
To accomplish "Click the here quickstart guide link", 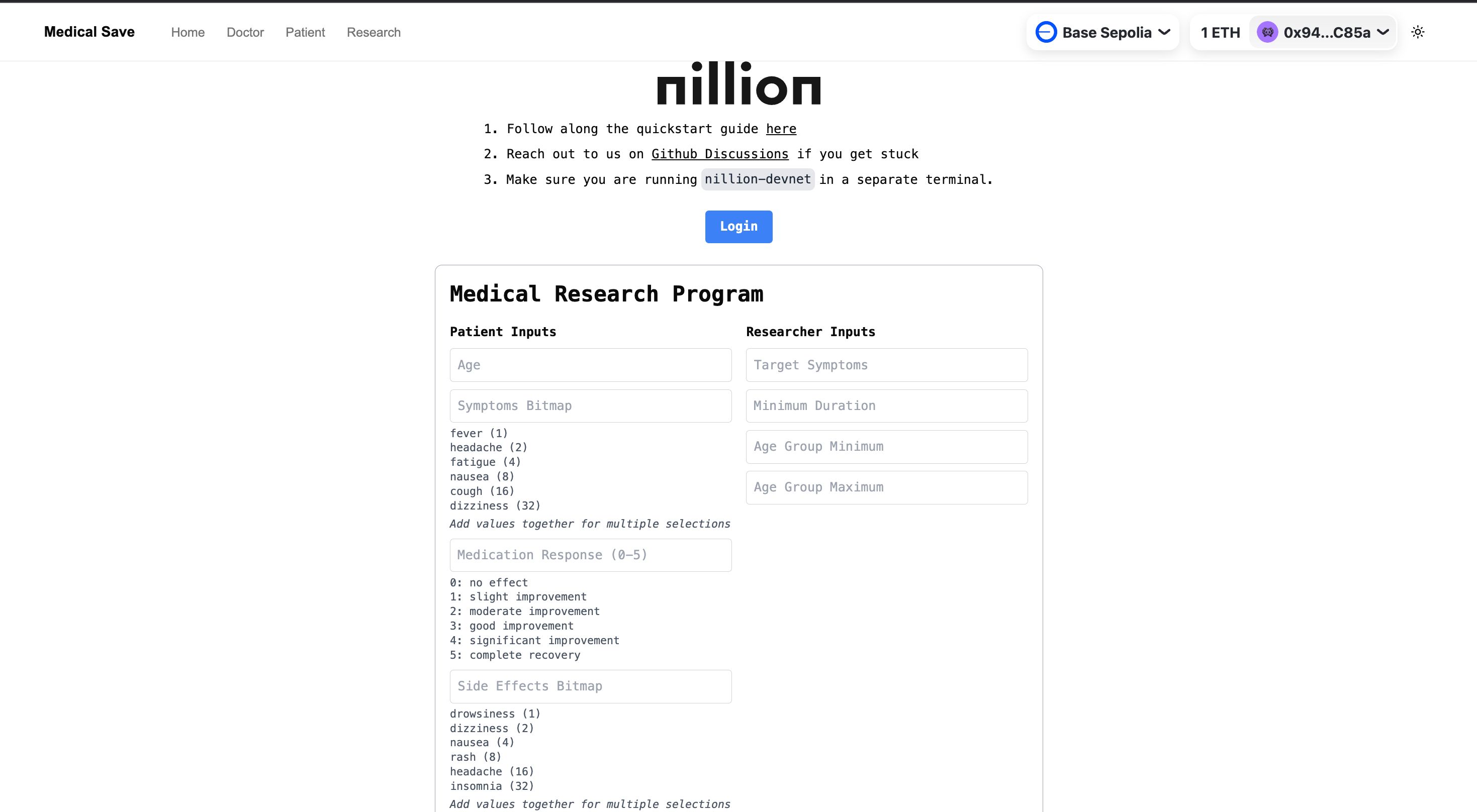I will coord(781,128).
